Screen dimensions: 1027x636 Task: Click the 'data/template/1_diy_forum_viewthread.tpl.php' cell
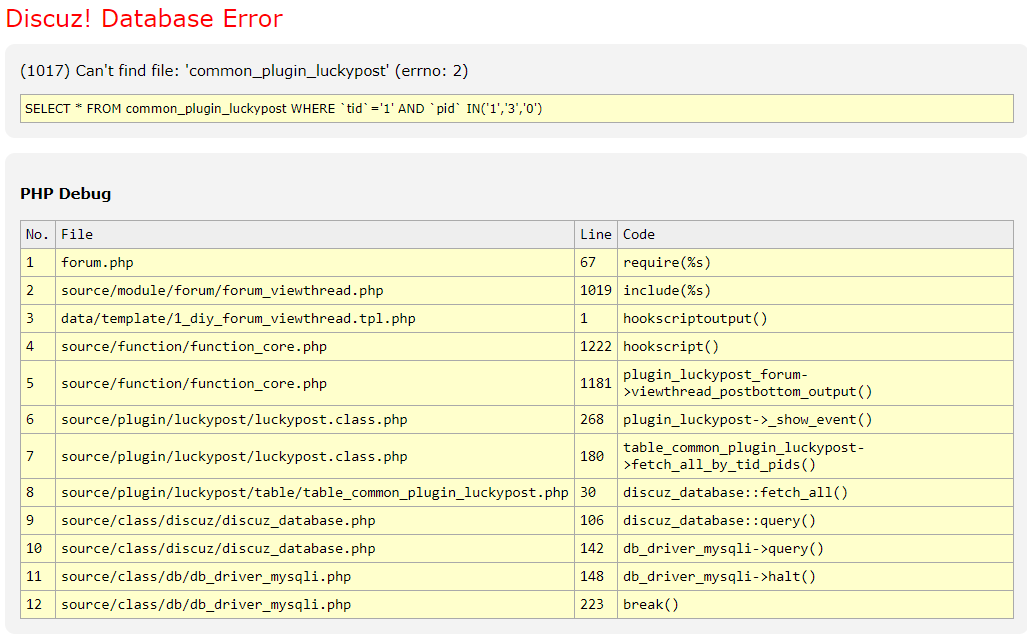tap(315, 319)
